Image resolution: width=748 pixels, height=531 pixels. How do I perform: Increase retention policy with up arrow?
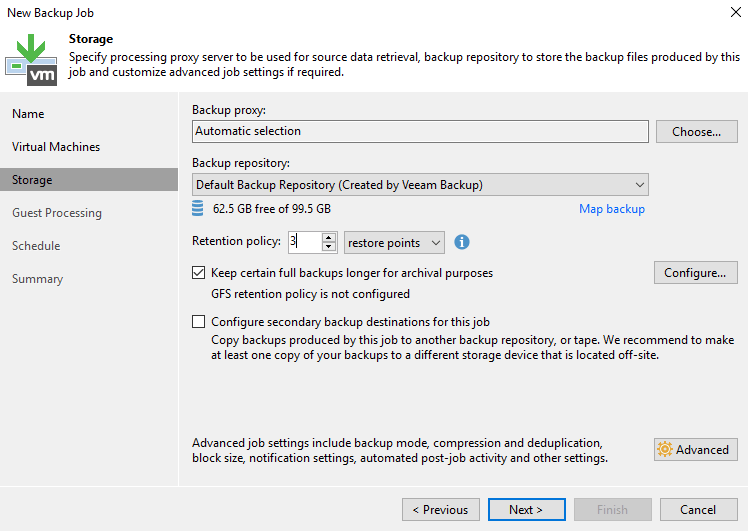(x=329, y=237)
